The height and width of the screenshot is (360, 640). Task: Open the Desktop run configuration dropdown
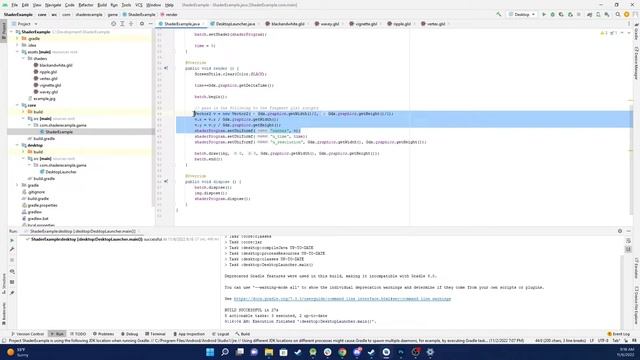tap(522, 14)
